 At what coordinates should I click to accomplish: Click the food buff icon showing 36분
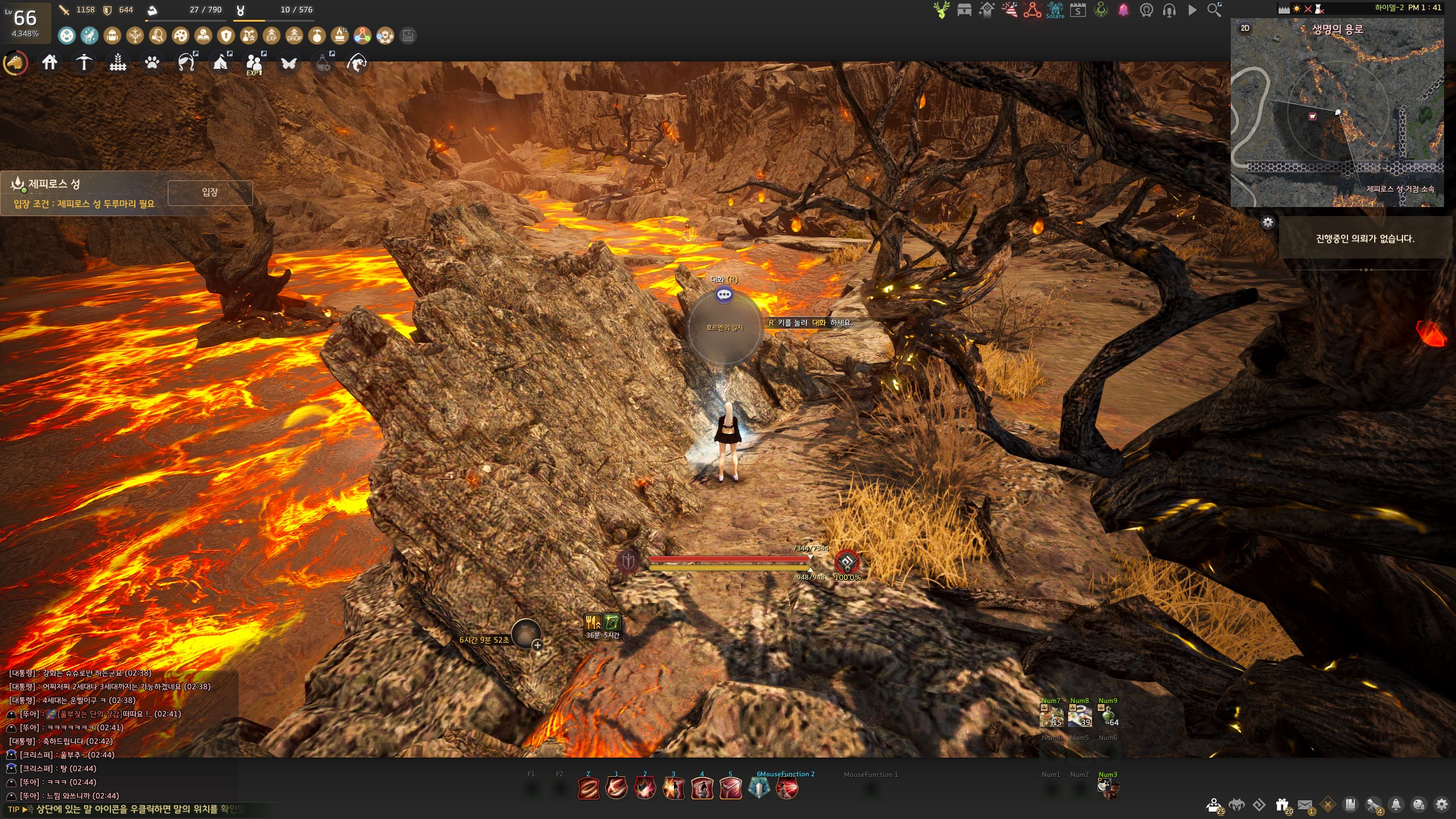(593, 622)
